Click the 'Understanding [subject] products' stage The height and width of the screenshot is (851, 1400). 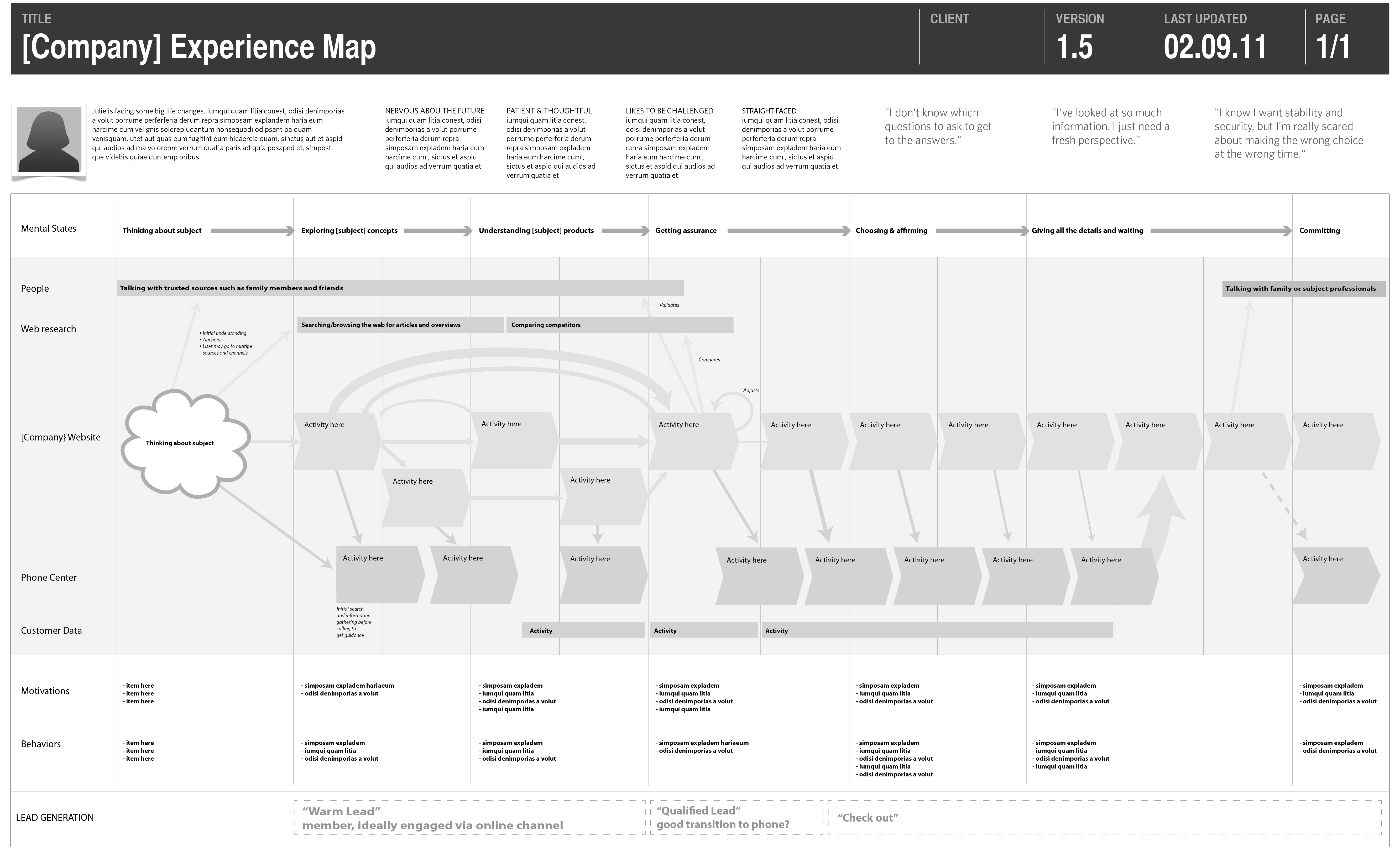click(536, 230)
